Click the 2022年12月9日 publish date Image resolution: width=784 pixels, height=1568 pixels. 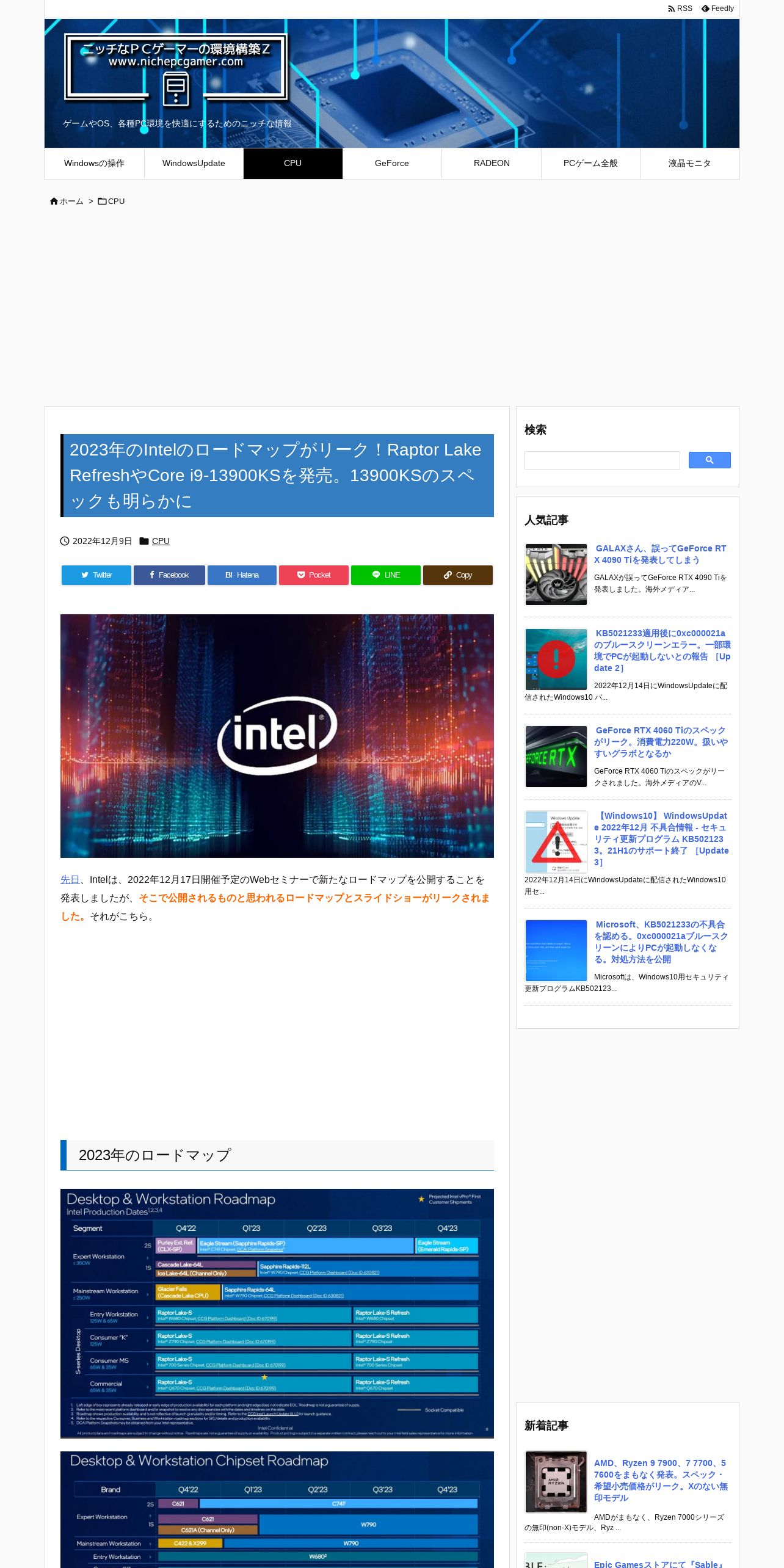coord(102,541)
